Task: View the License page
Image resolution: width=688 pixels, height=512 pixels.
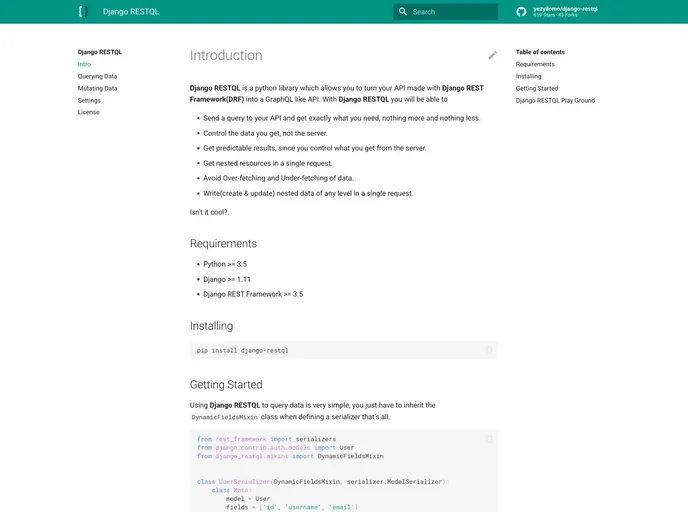Action: (89, 112)
